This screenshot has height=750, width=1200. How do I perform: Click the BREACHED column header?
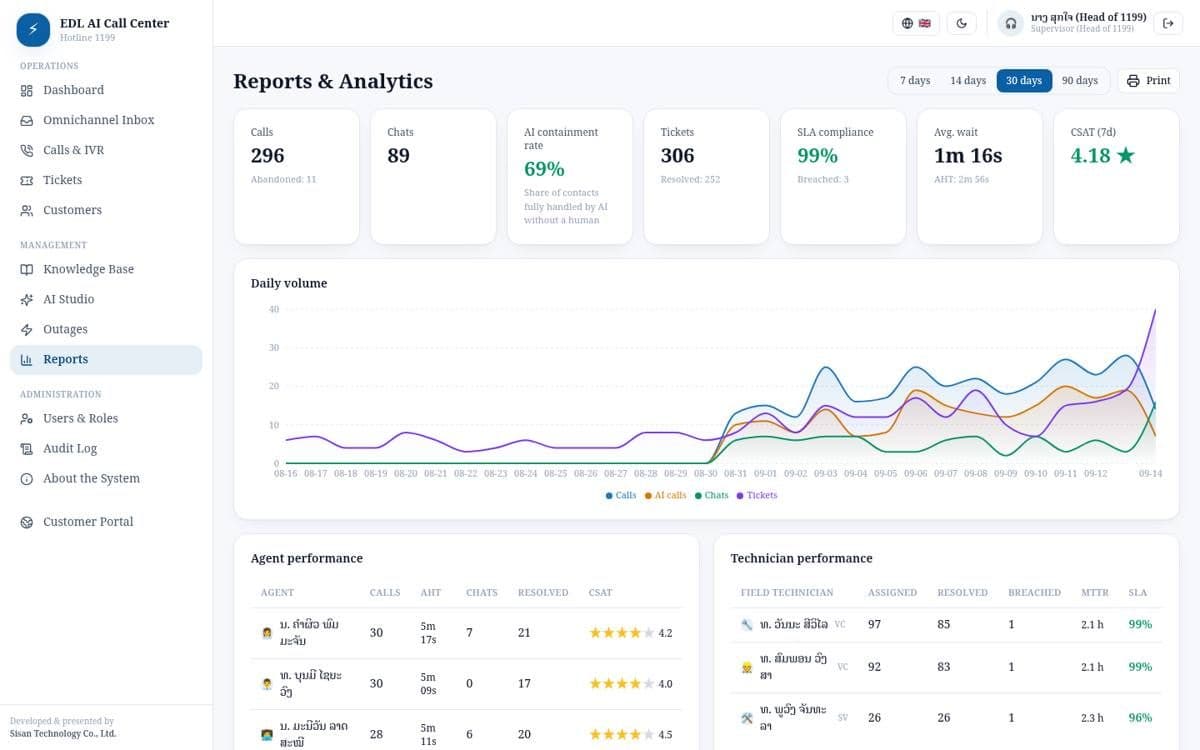[1034, 593]
